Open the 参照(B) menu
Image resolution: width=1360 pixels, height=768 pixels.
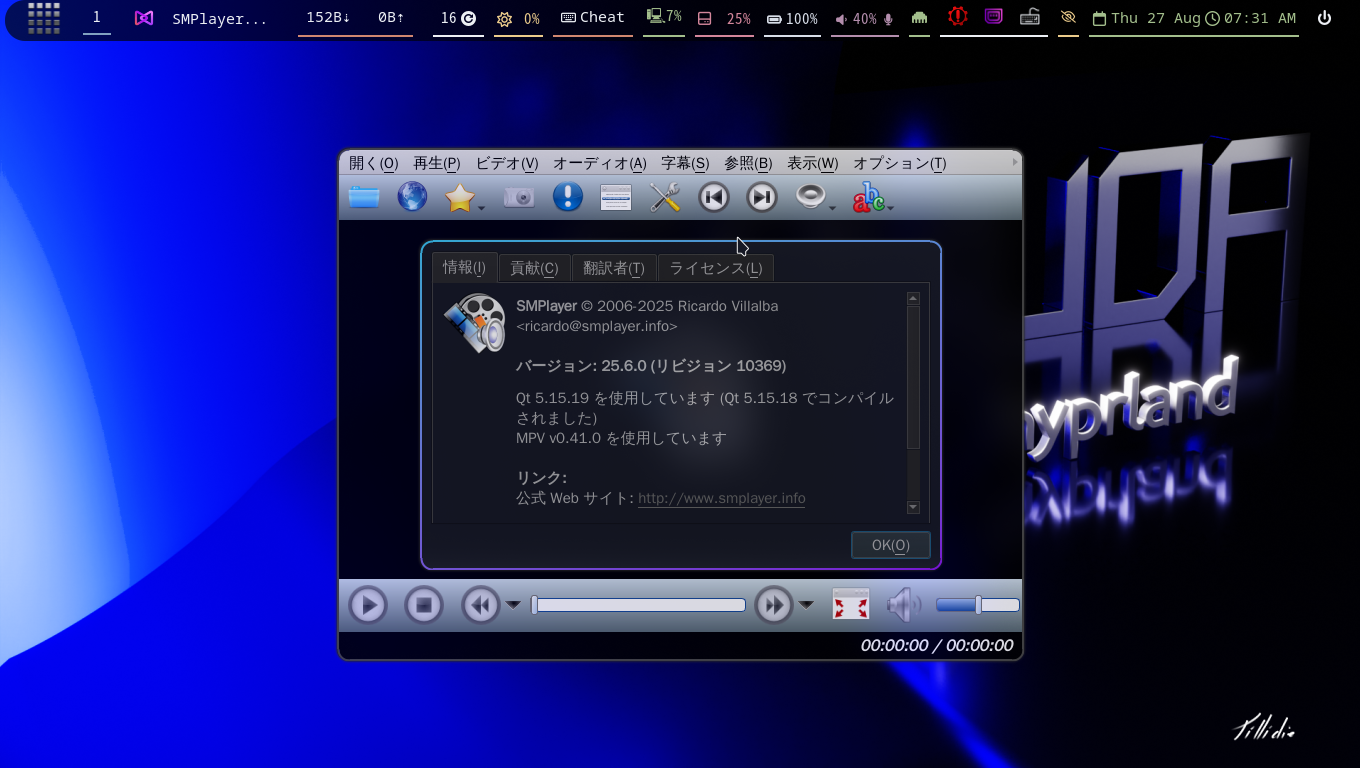(748, 163)
